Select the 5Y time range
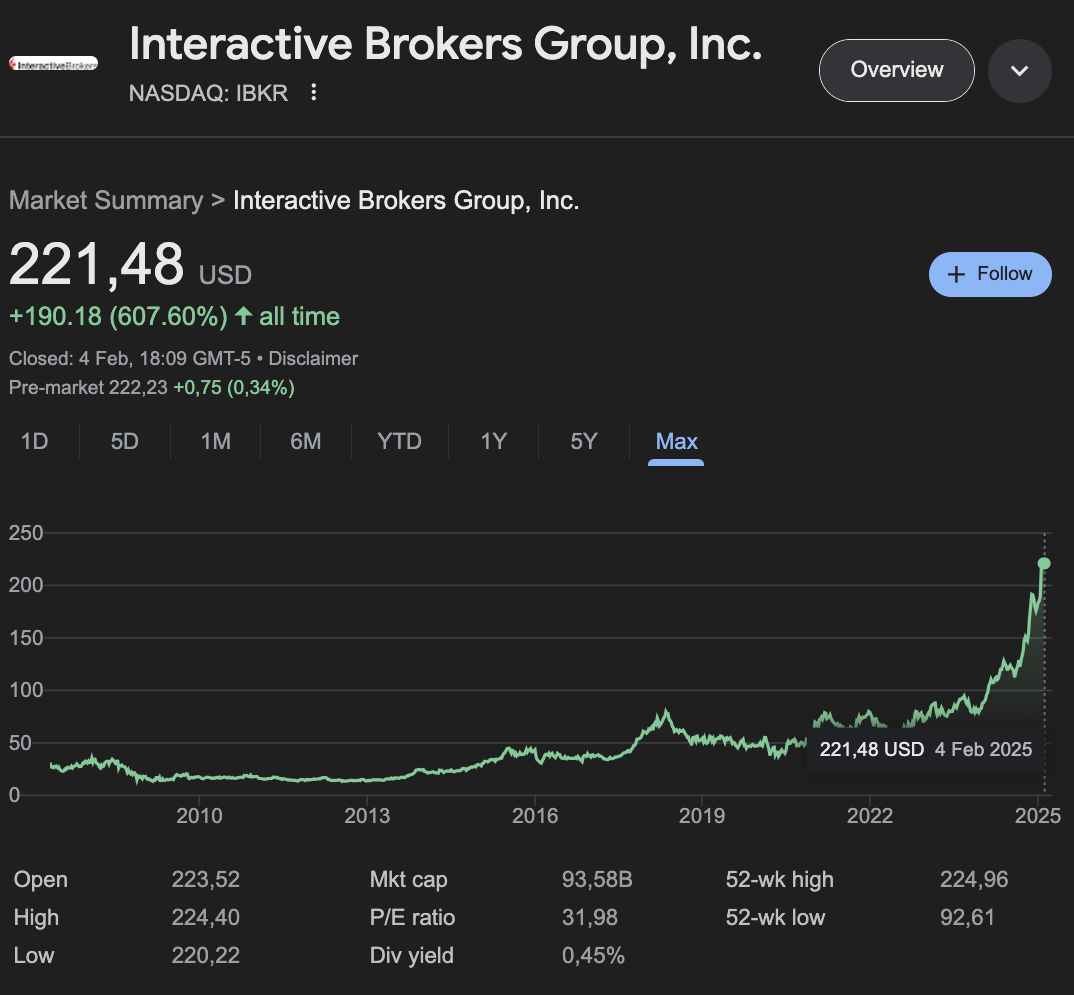 [x=583, y=441]
